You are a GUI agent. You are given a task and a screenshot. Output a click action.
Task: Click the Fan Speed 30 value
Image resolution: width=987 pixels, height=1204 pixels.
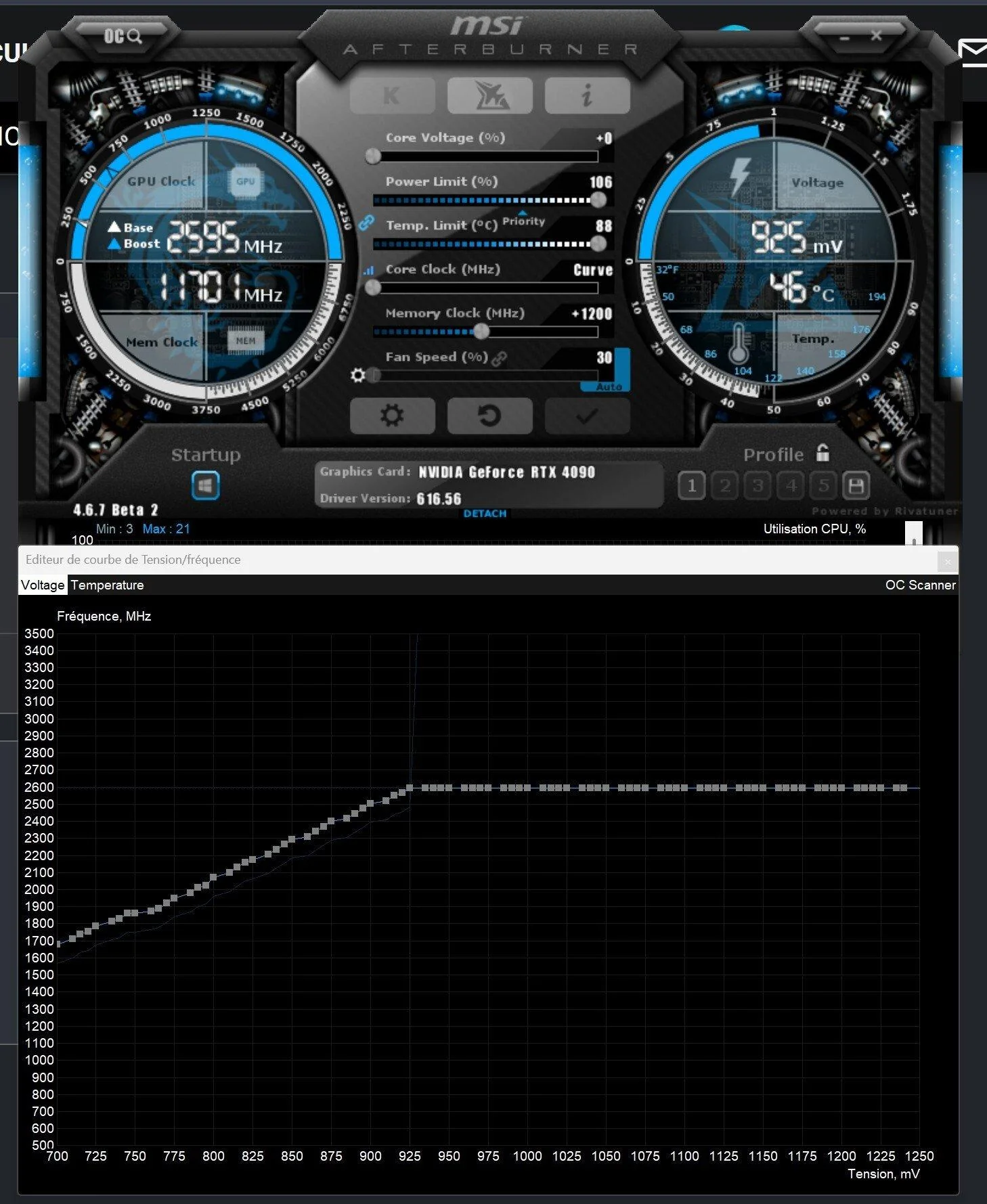[x=605, y=357]
